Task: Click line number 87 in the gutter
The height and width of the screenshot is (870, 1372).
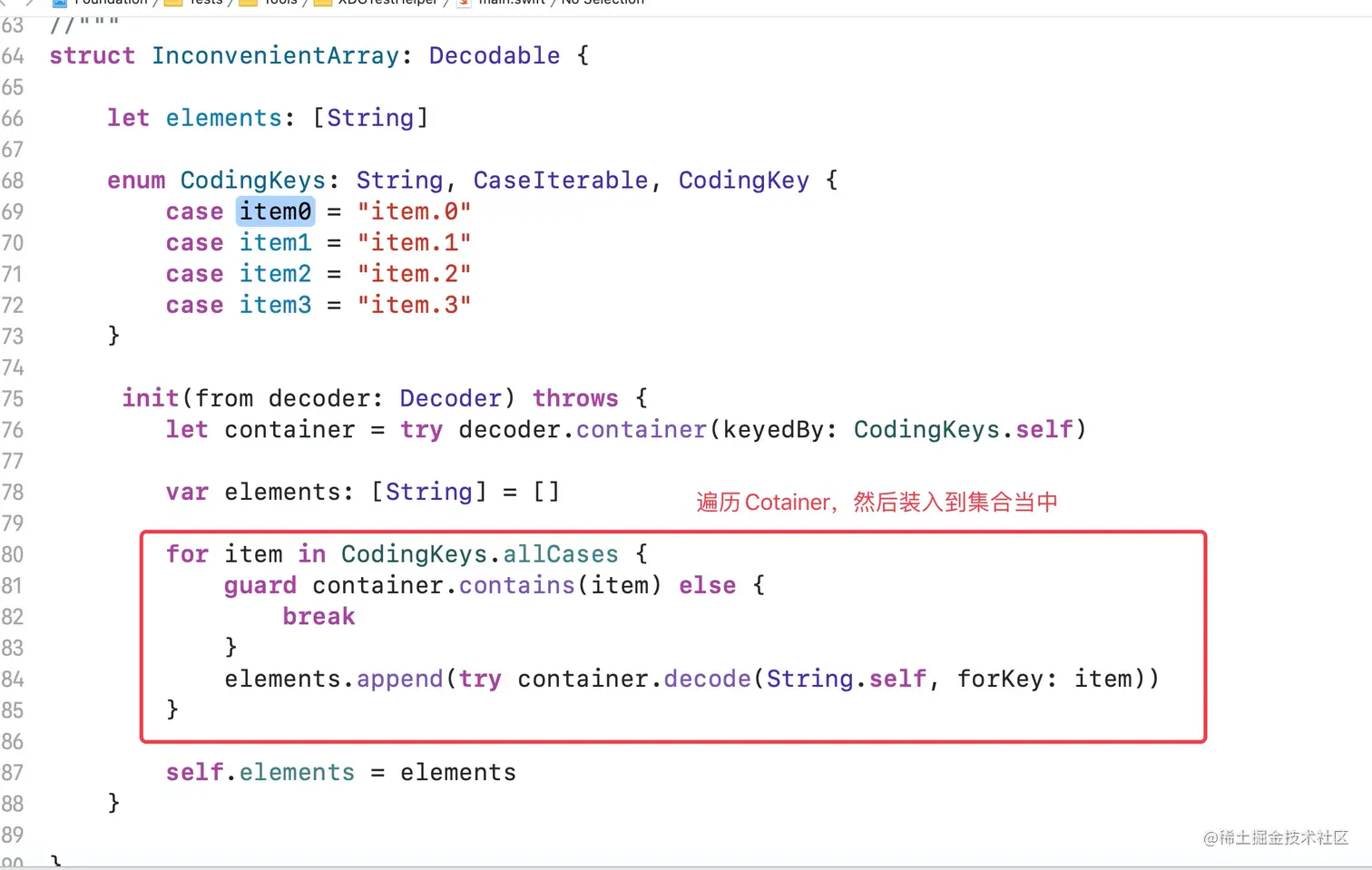Action: (x=13, y=773)
